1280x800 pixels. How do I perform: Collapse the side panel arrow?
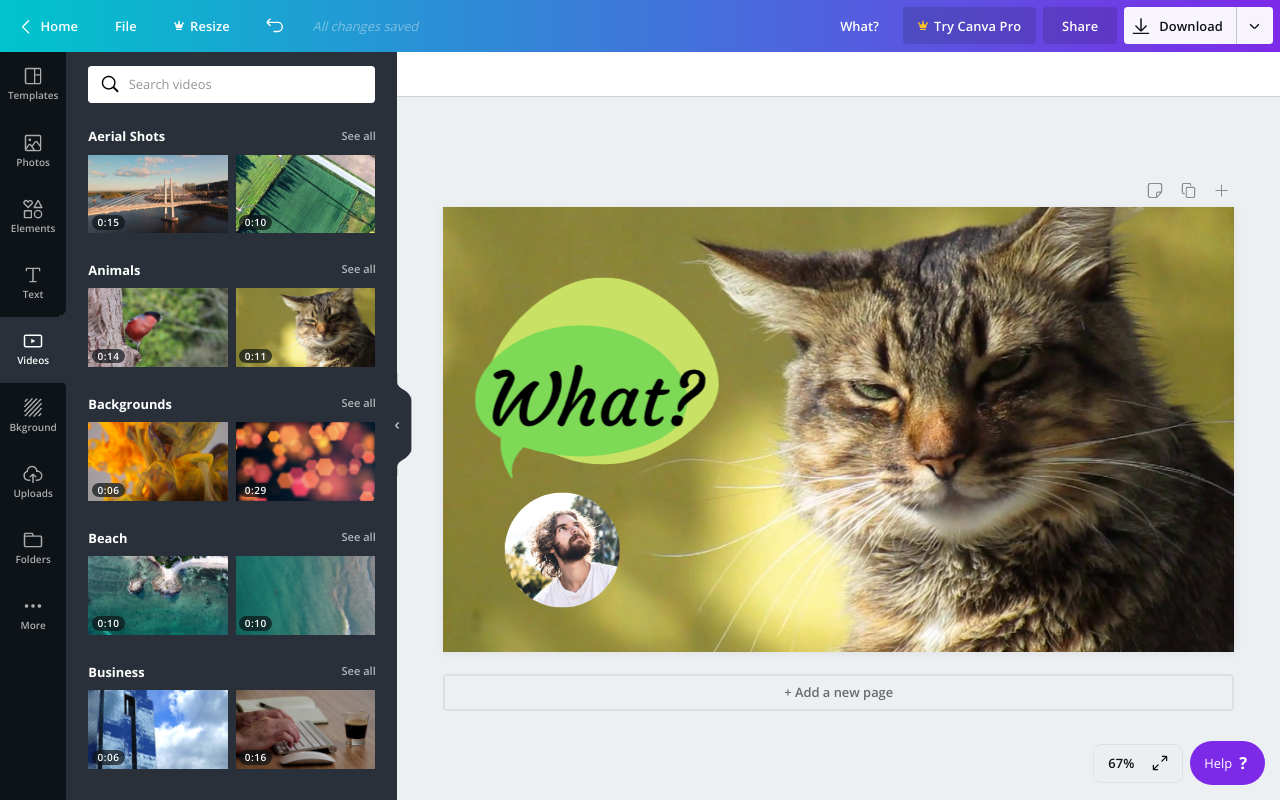397,425
